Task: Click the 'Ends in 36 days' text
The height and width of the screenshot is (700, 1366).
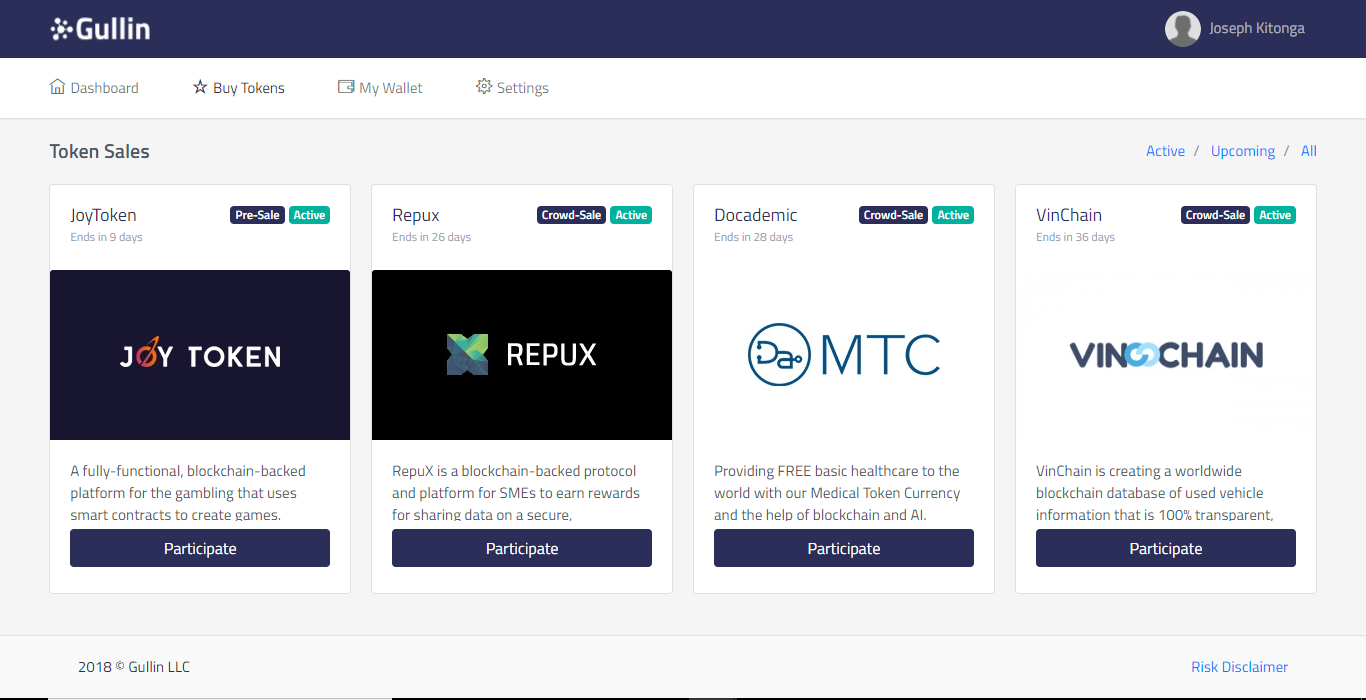Action: click(x=1075, y=237)
